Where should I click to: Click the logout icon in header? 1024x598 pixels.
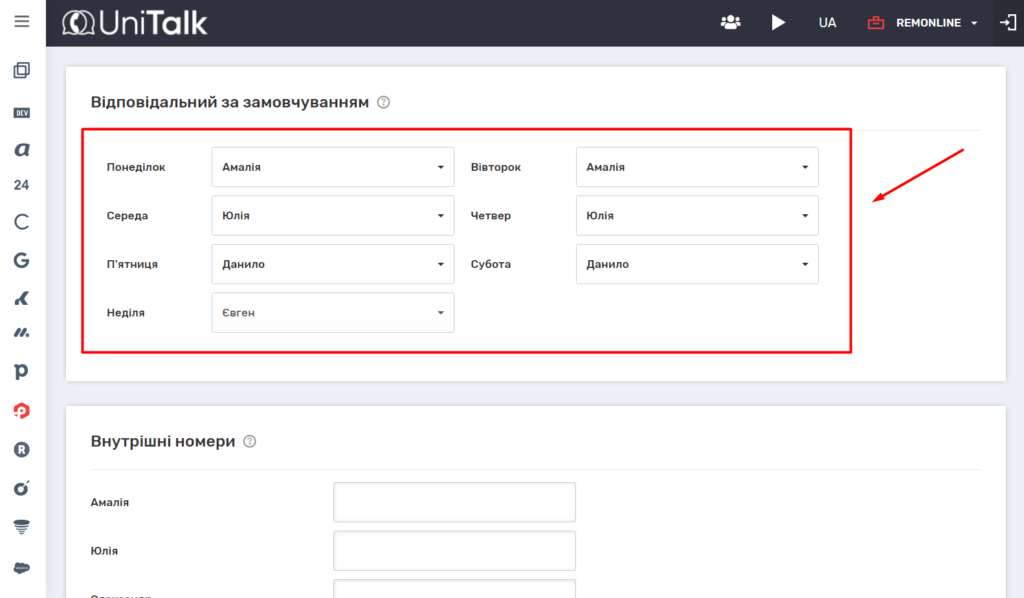coord(1007,22)
